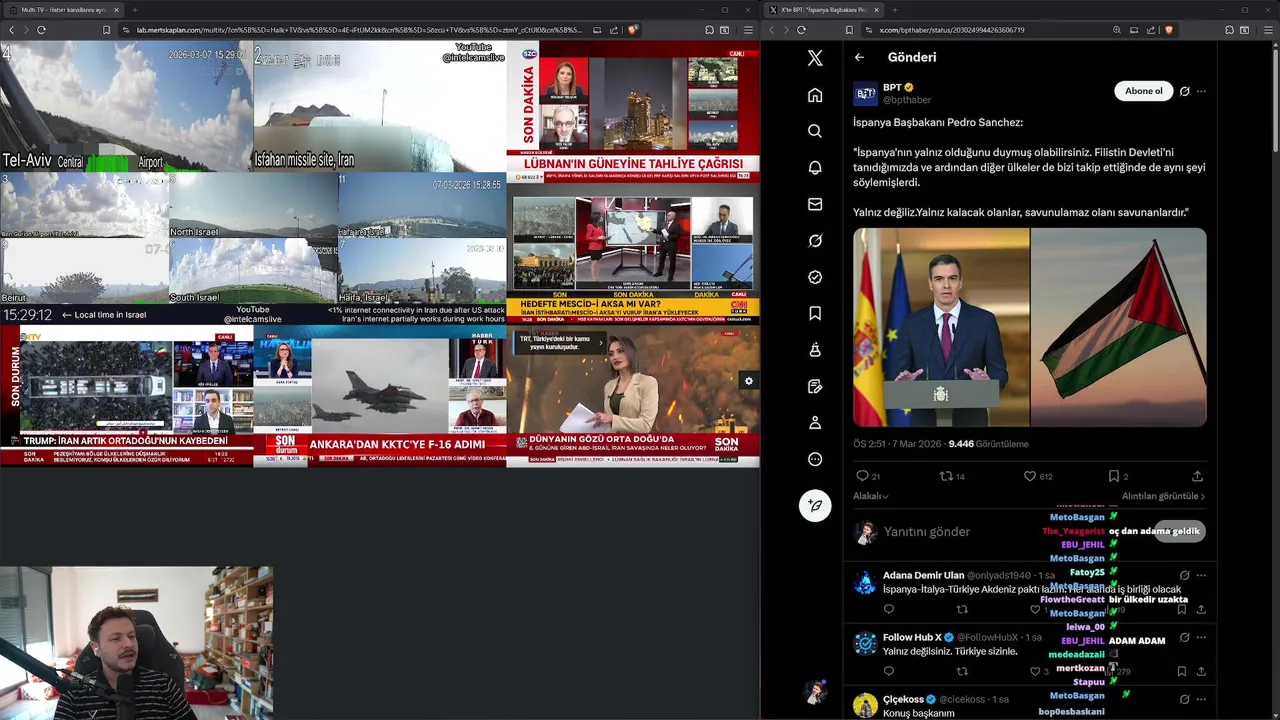
Task: Open More circle icon in X sidebar
Action: pos(815,460)
